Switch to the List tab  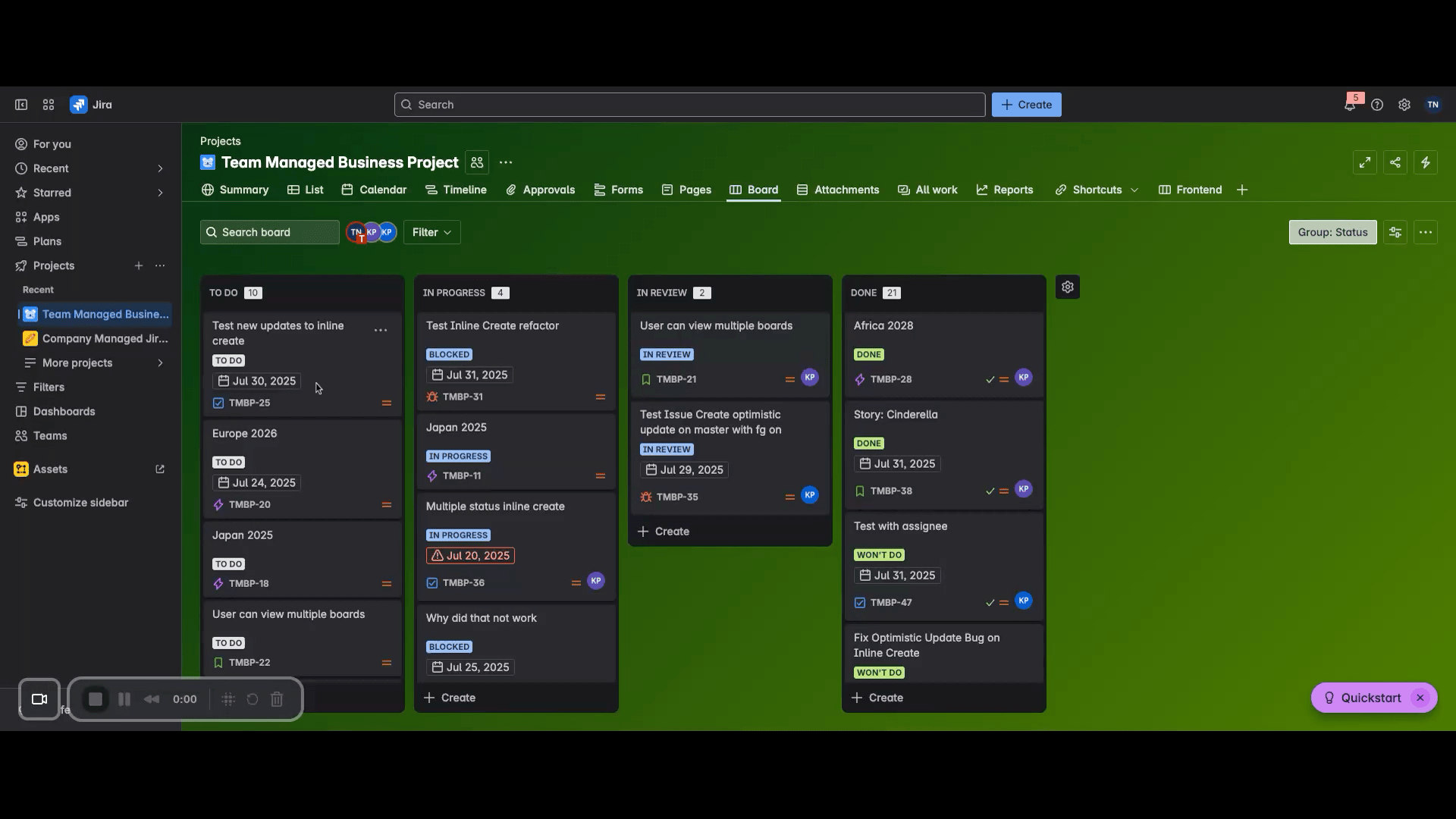[x=306, y=190]
